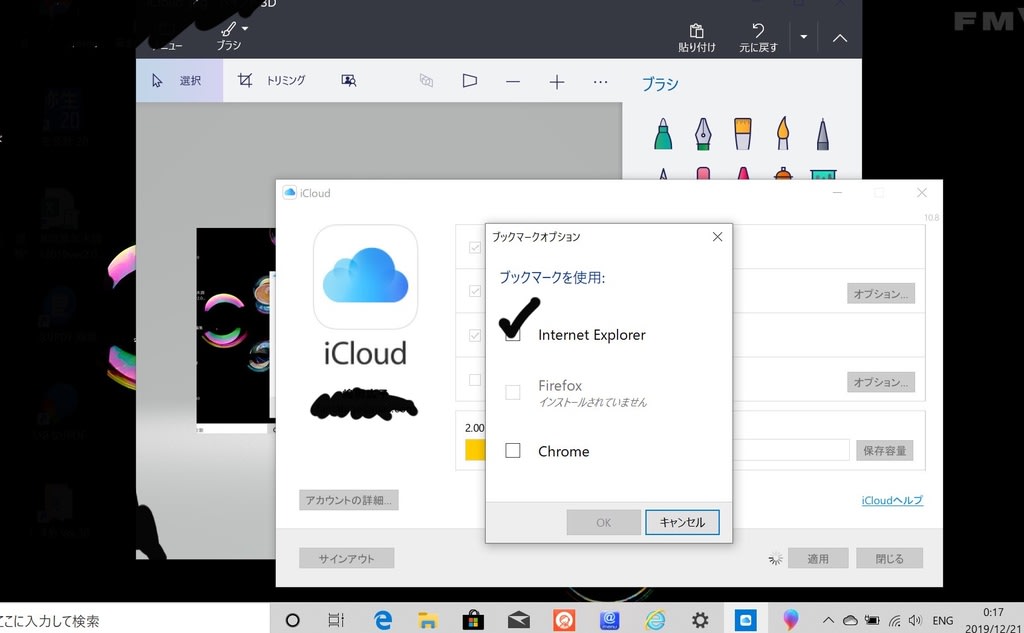This screenshot has height=633, width=1024.
Task: Choose the Oil brush in Paint 3D
Action: pos(743,134)
